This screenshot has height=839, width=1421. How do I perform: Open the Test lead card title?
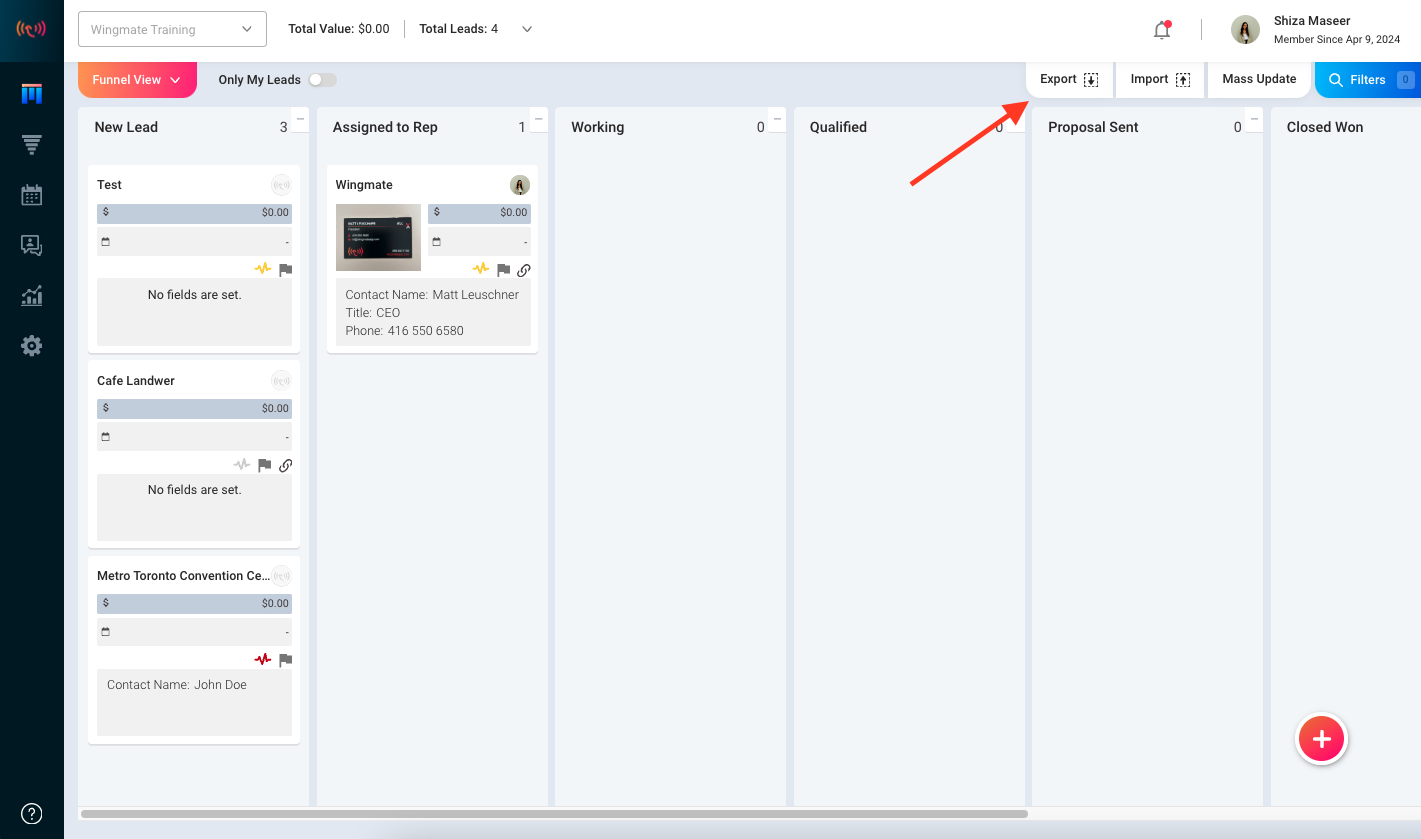click(x=110, y=185)
